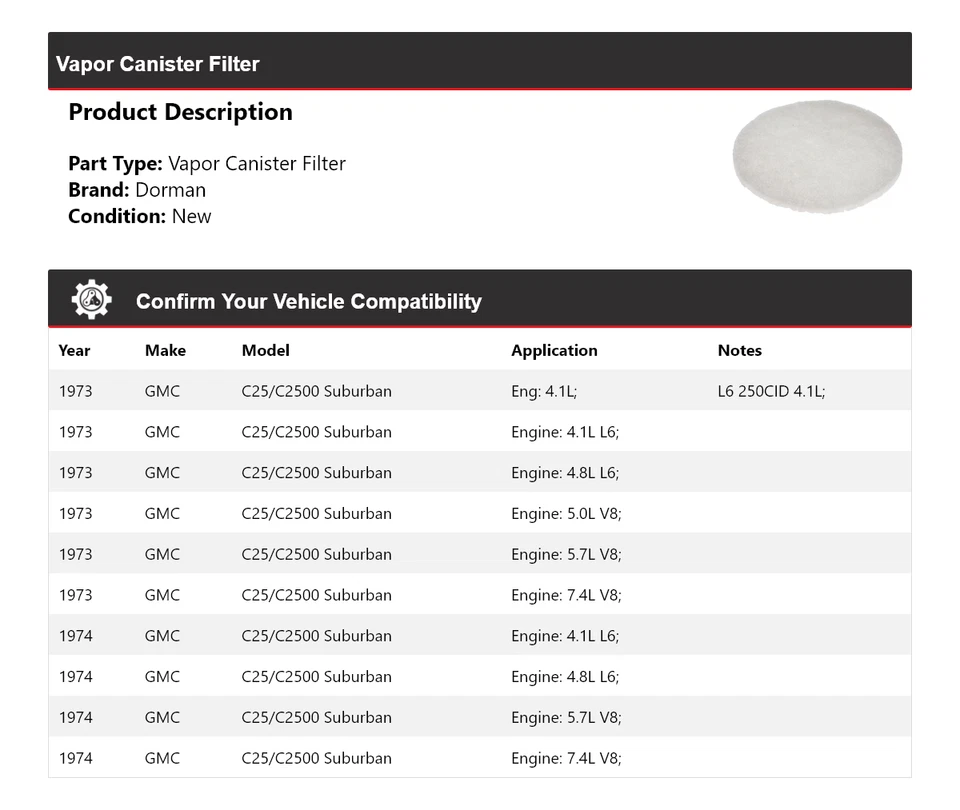Click the Condition: New text
The image size is (960, 810).
pos(140,216)
